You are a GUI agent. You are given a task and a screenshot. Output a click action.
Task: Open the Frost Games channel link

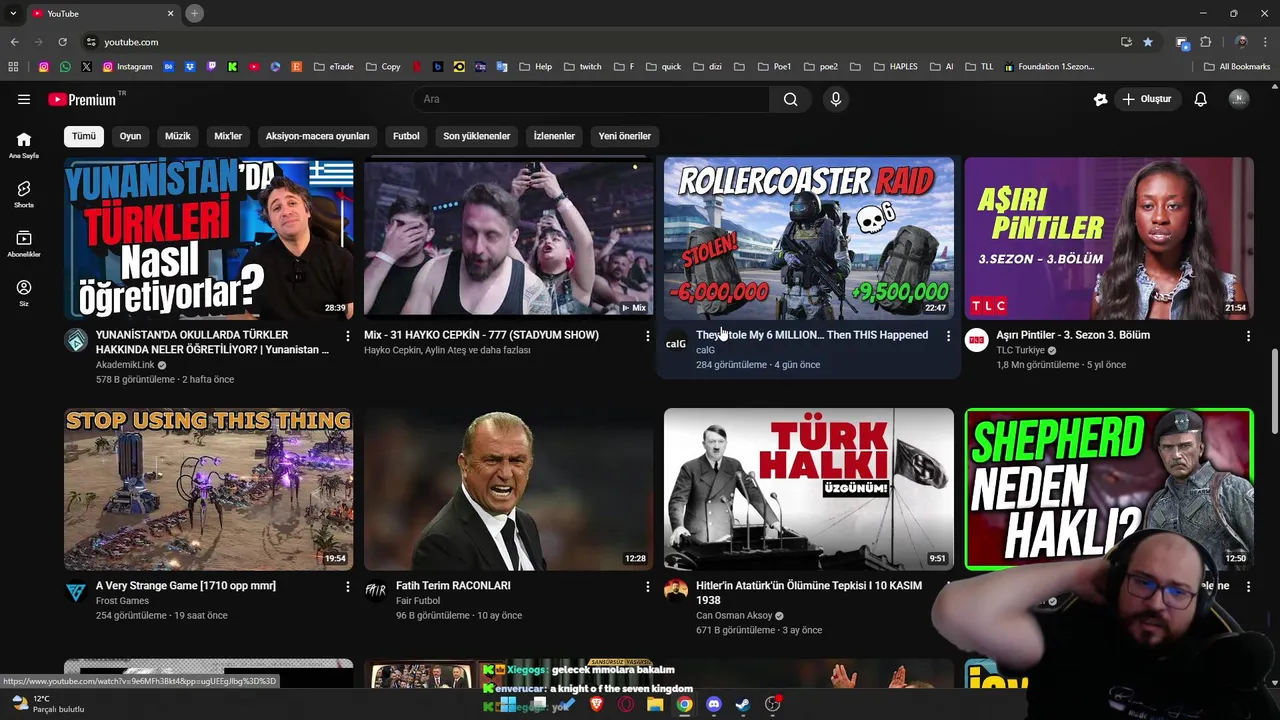[122, 601]
